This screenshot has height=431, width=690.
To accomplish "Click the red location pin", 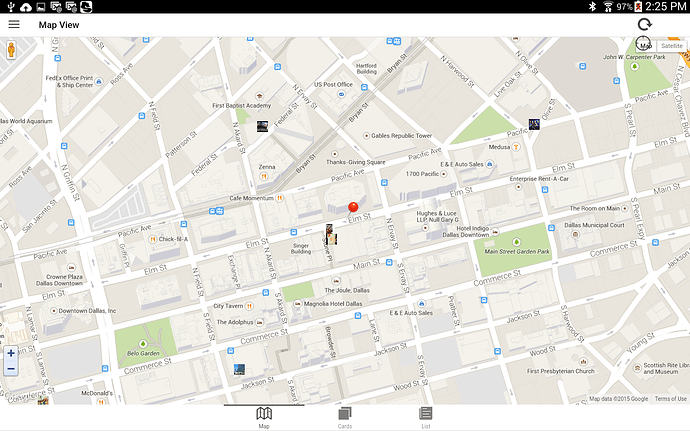I will coord(353,207).
